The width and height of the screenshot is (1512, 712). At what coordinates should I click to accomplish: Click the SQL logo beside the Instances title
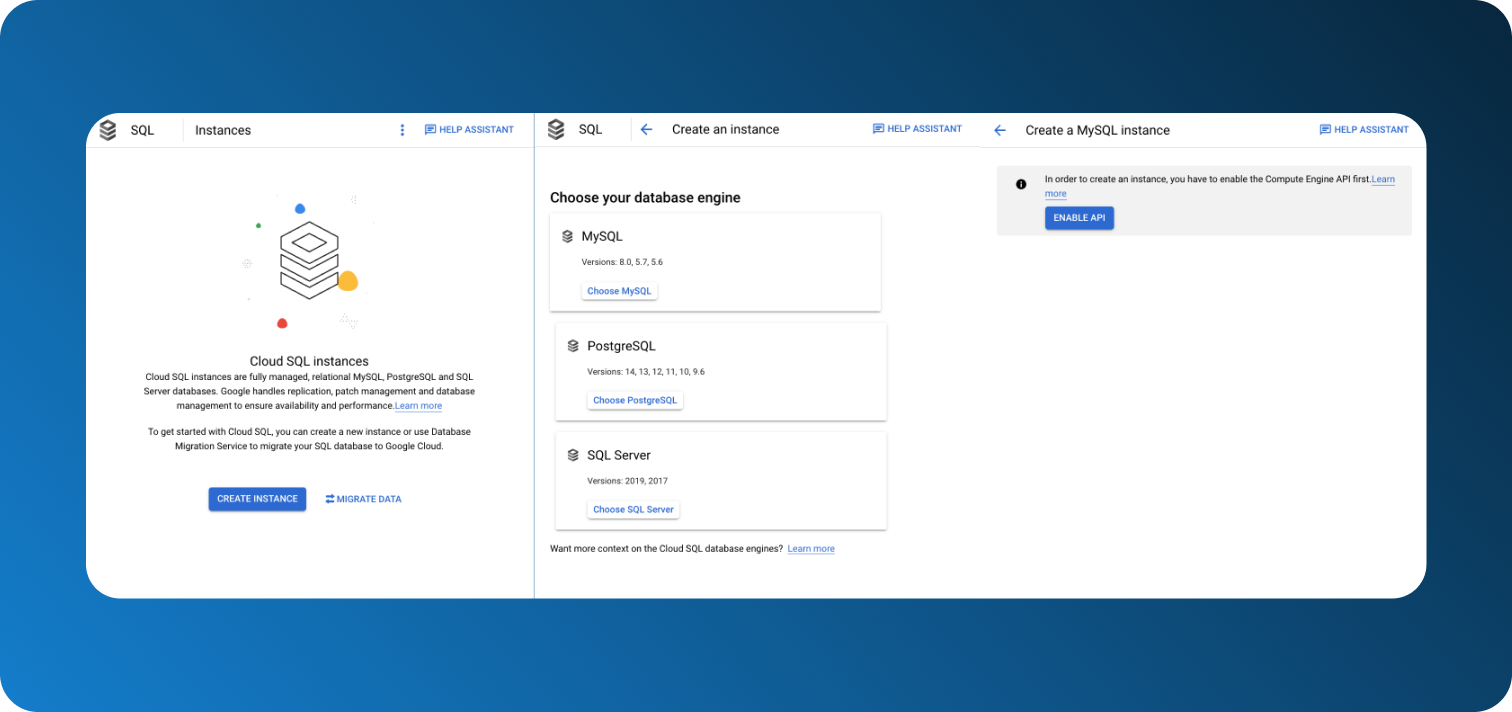[108, 130]
